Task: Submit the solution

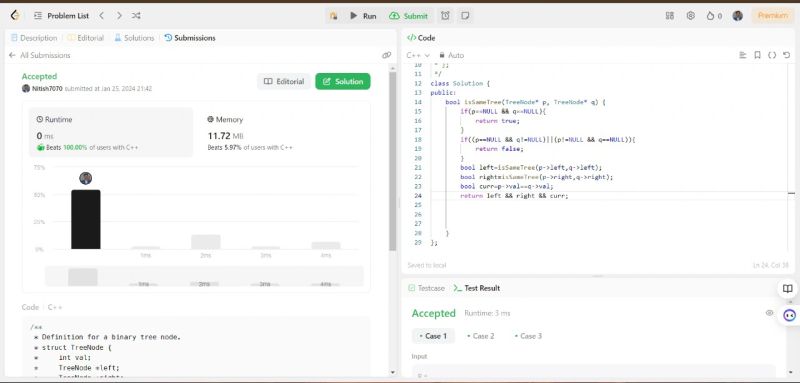Action: coord(408,16)
